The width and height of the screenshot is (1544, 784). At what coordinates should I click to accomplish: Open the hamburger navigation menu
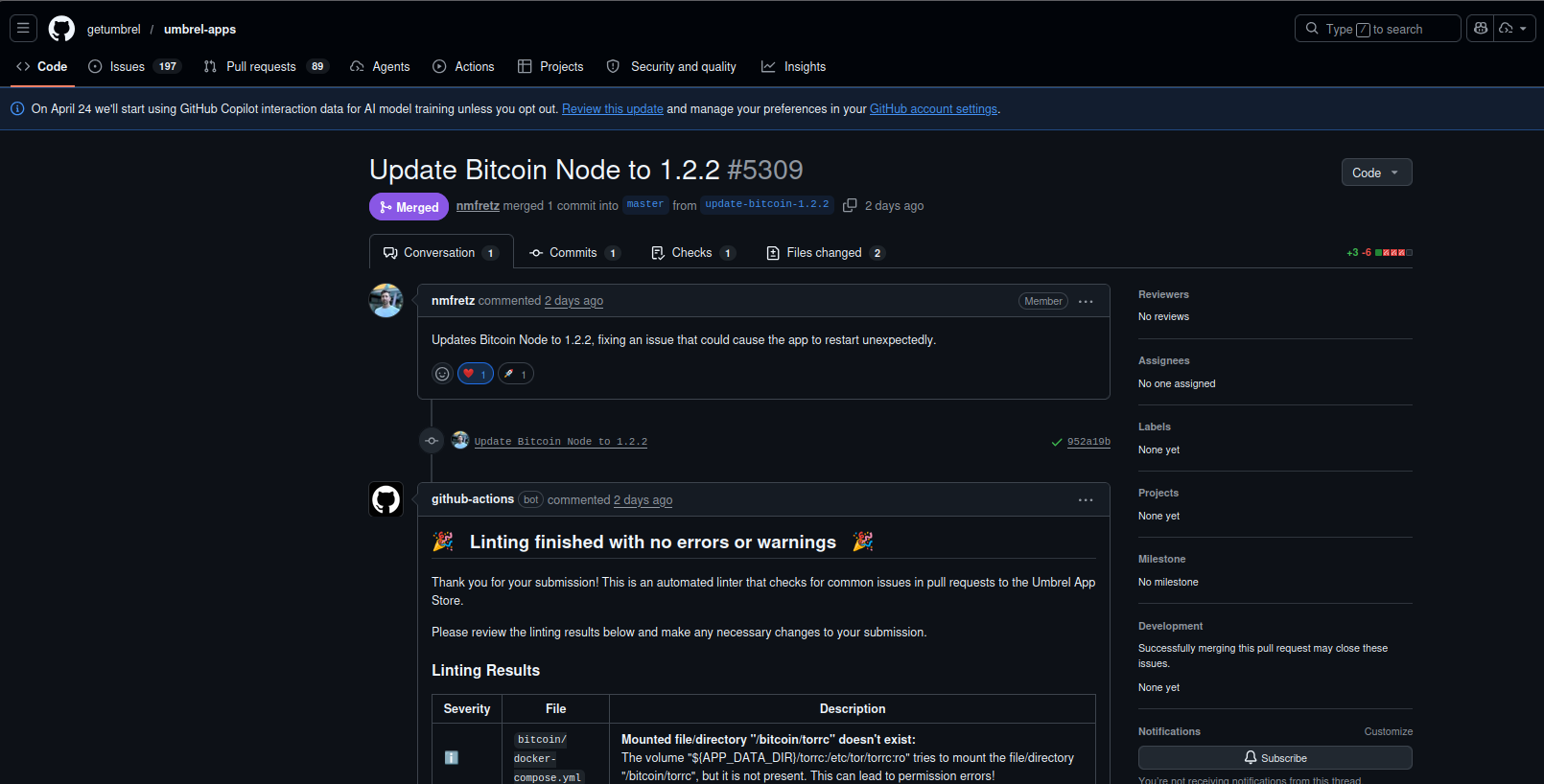click(23, 29)
